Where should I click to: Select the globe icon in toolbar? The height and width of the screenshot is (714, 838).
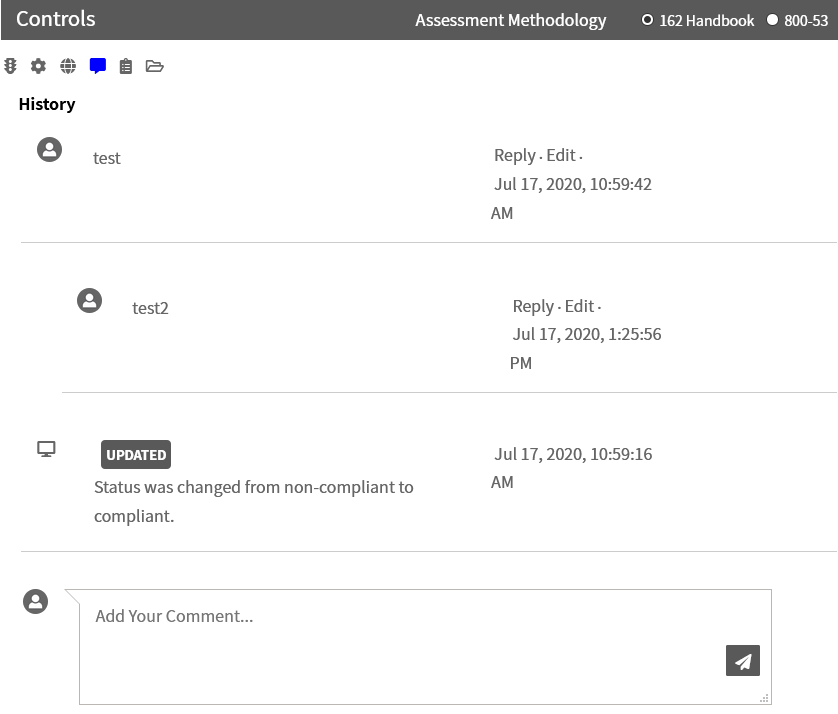(x=68, y=66)
